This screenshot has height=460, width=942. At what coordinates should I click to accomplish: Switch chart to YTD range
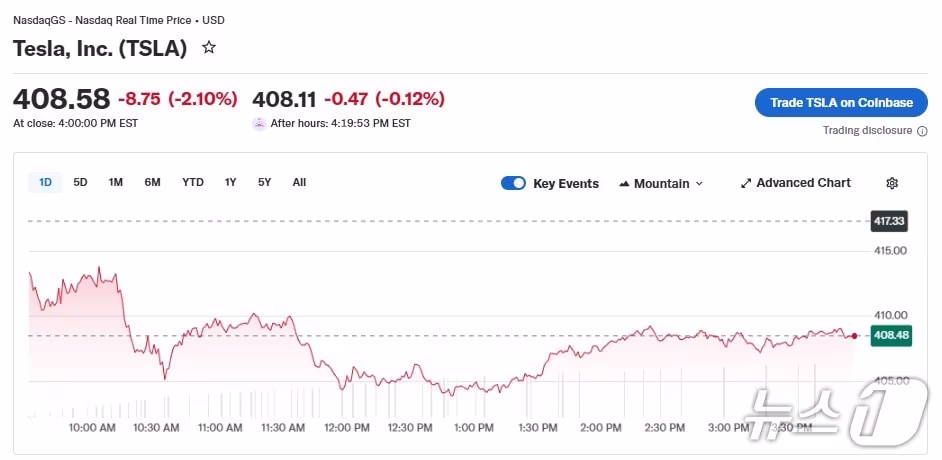pyautogui.click(x=193, y=182)
